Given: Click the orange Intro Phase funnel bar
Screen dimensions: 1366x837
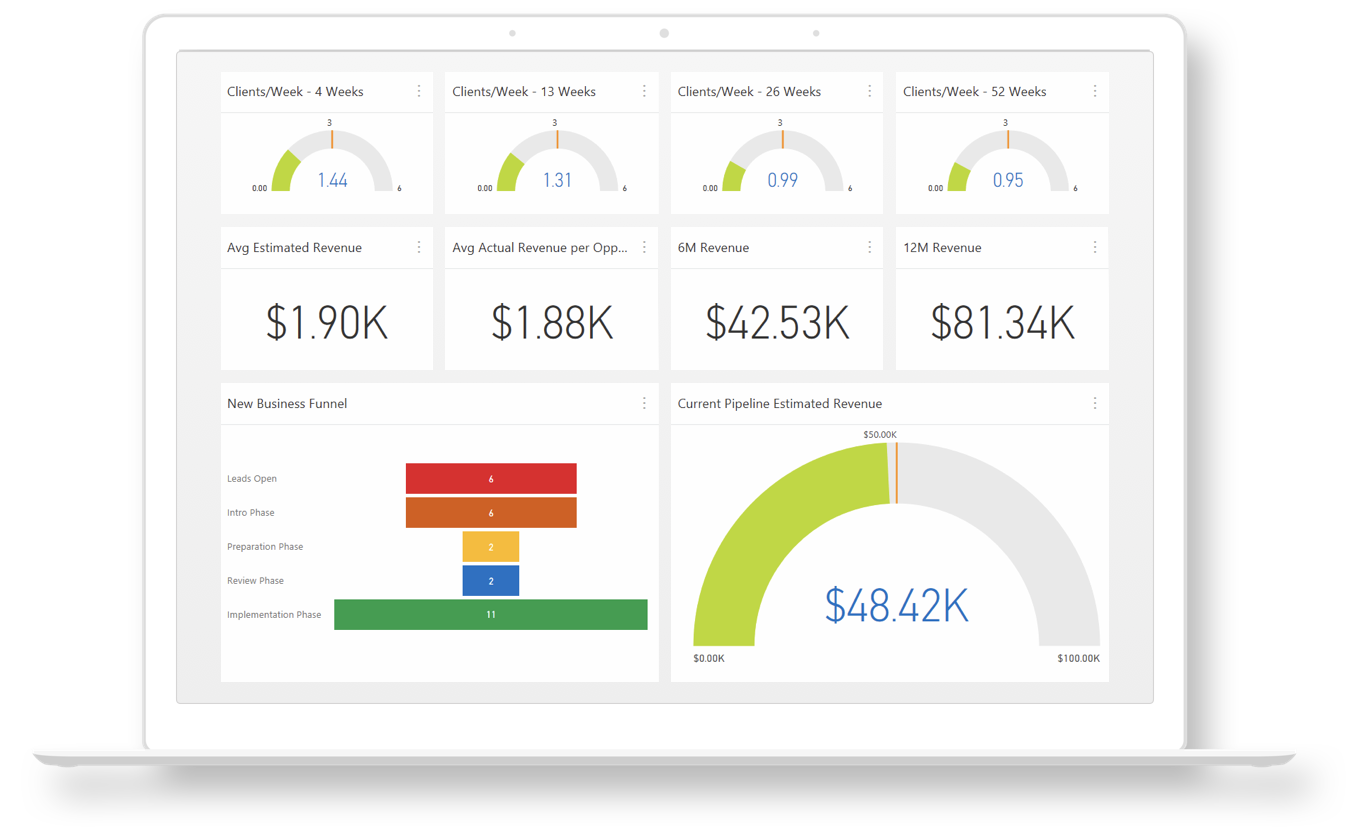Looking at the screenshot, I should click(491, 513).
